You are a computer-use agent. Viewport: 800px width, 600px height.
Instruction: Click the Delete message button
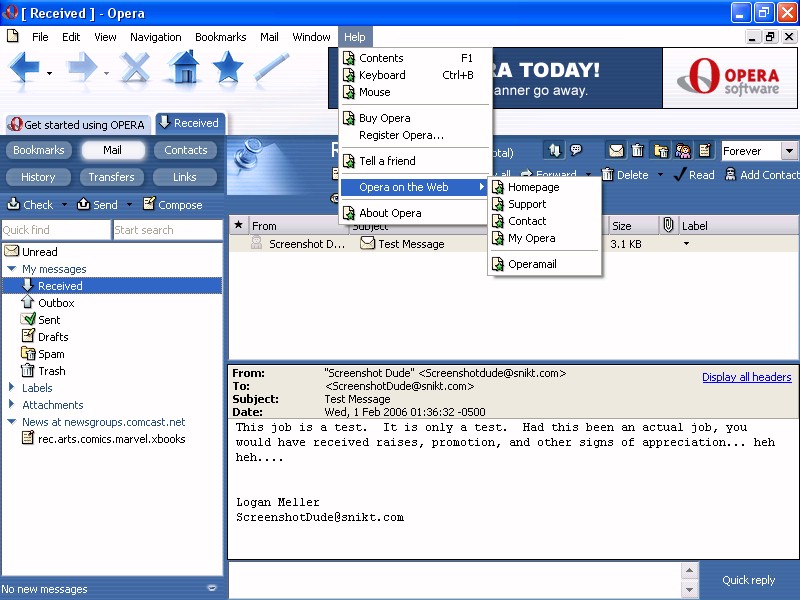pyautogui.click(x=626, y=175)
